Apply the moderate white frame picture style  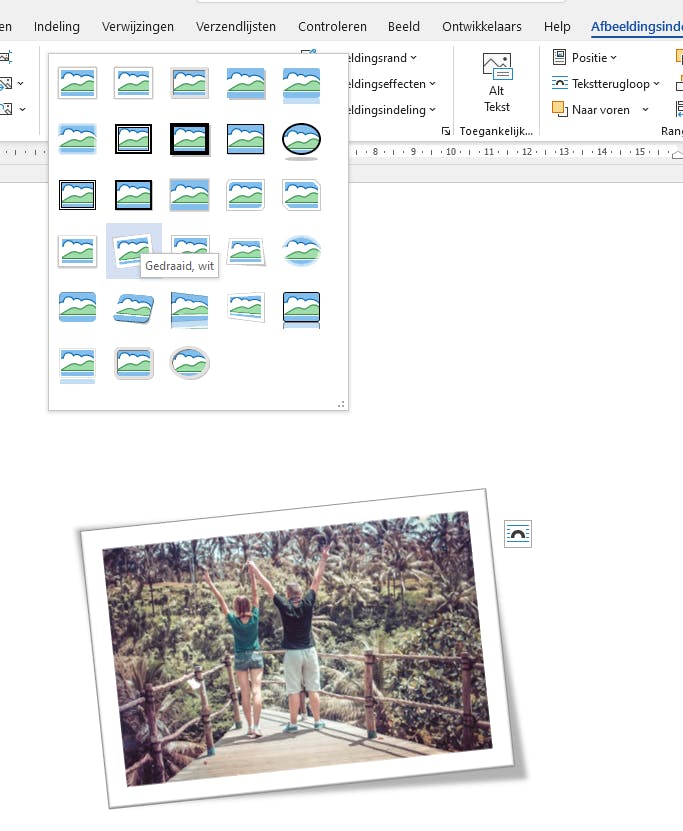[x=77, y=251]
